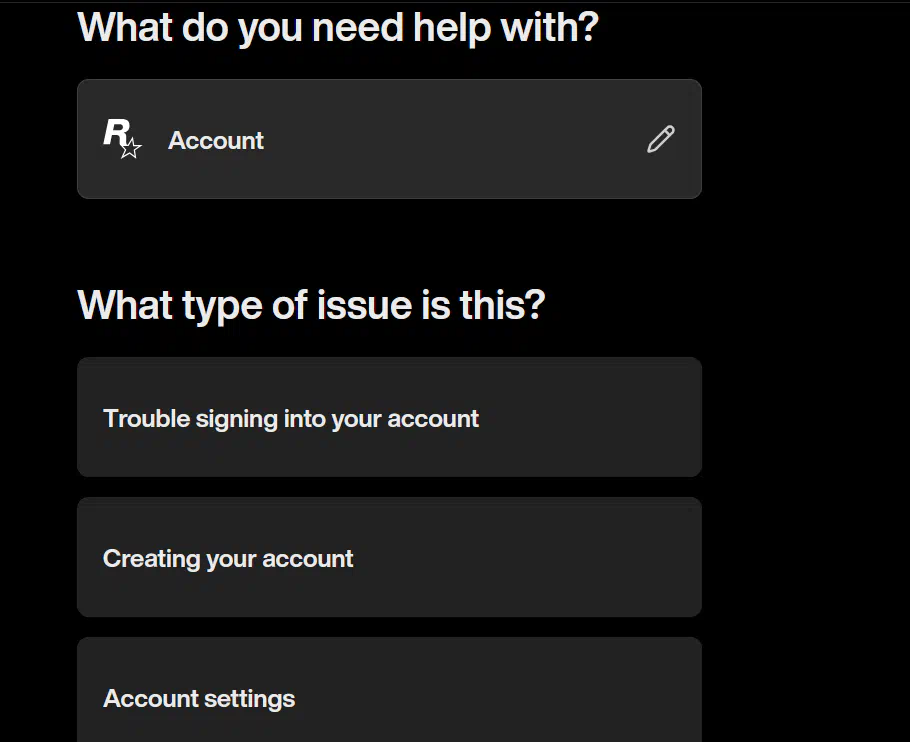Image resolution: width=910 pixels, height=742 pixels.
Task: Click the star of the Rockstar logo
Action: (131, 148)
